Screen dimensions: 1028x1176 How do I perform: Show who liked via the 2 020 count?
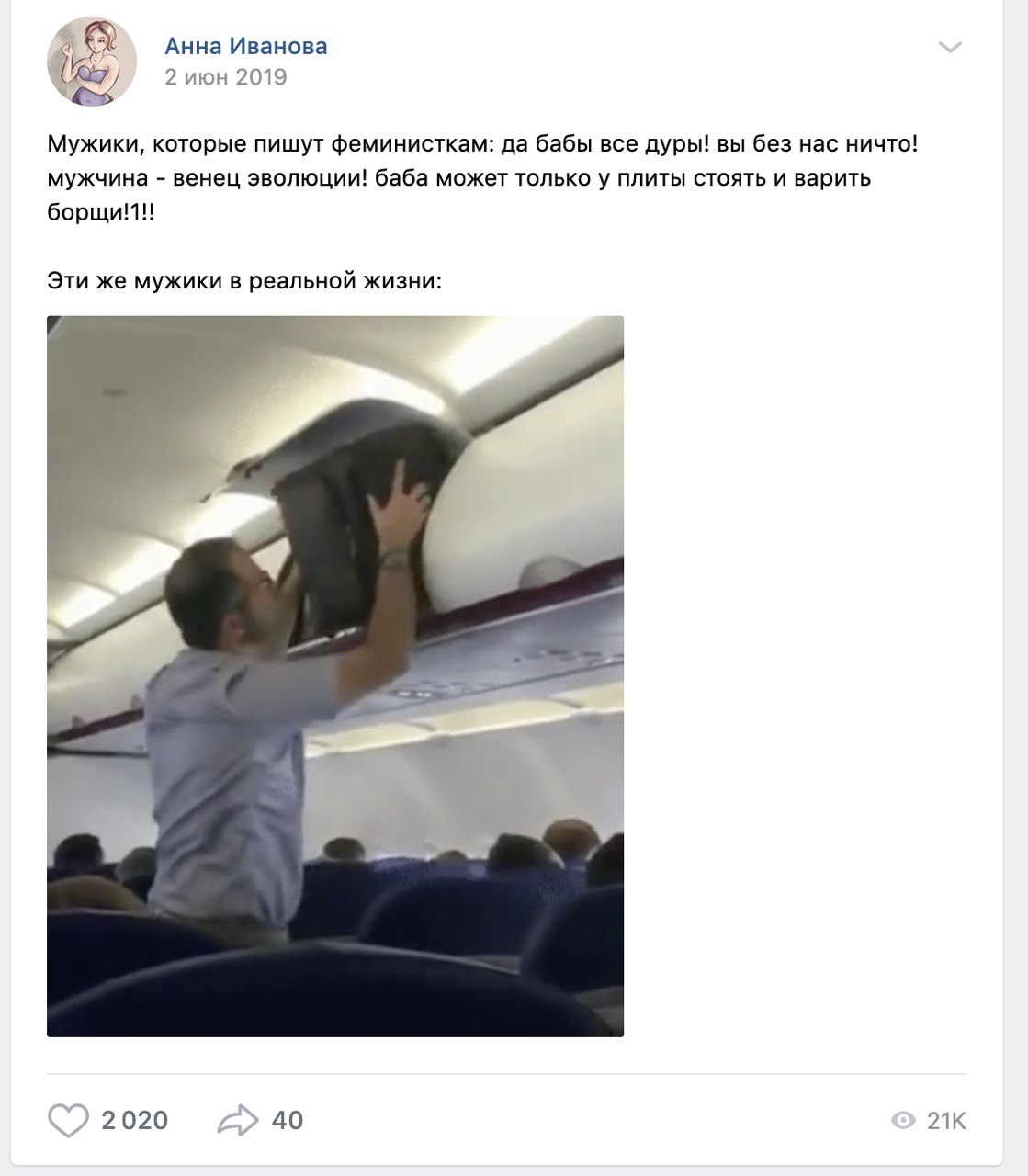click(135, 1120)
